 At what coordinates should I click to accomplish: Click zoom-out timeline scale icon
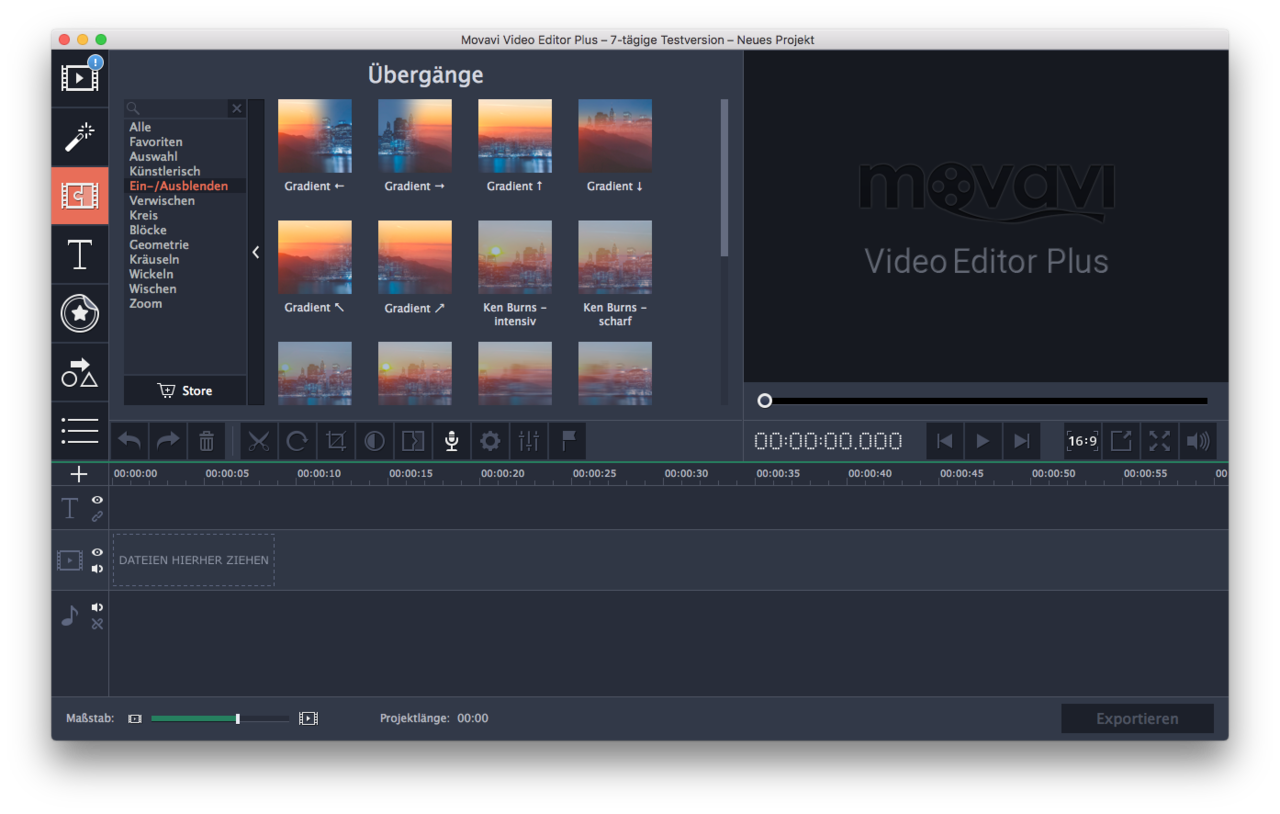tap(135, 719)
